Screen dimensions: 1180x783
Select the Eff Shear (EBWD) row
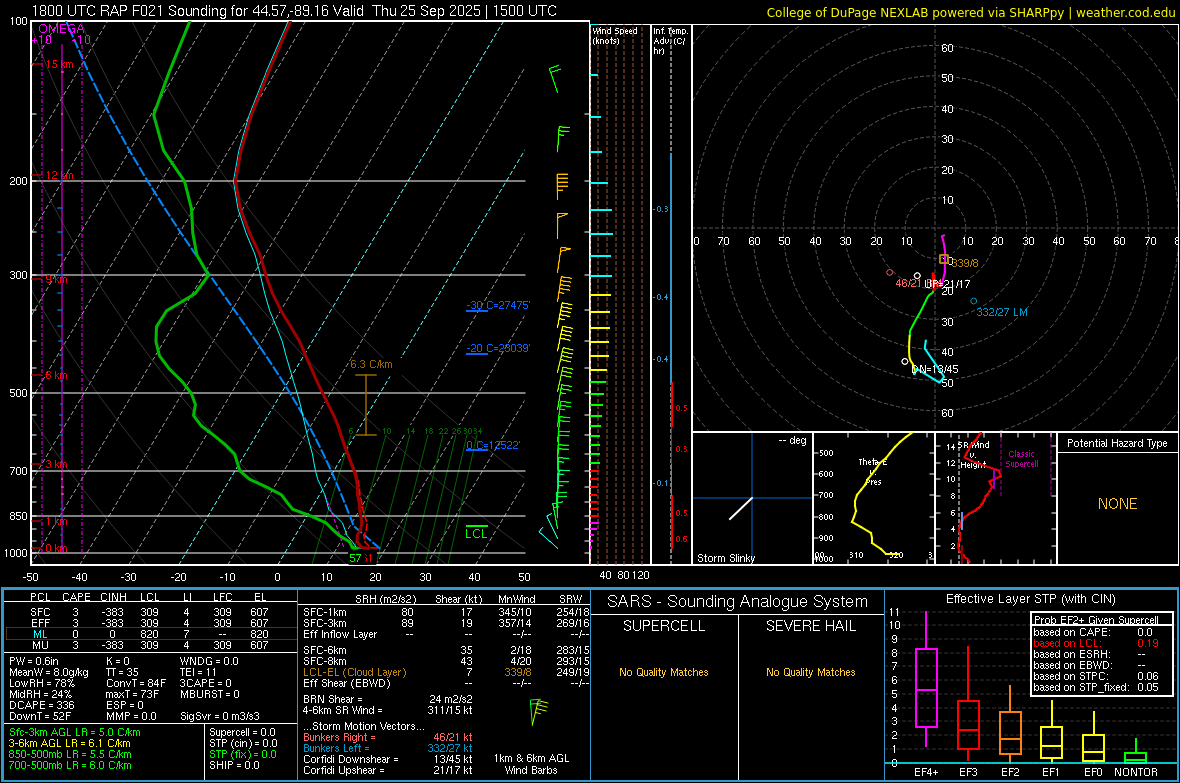click(444, 683)
